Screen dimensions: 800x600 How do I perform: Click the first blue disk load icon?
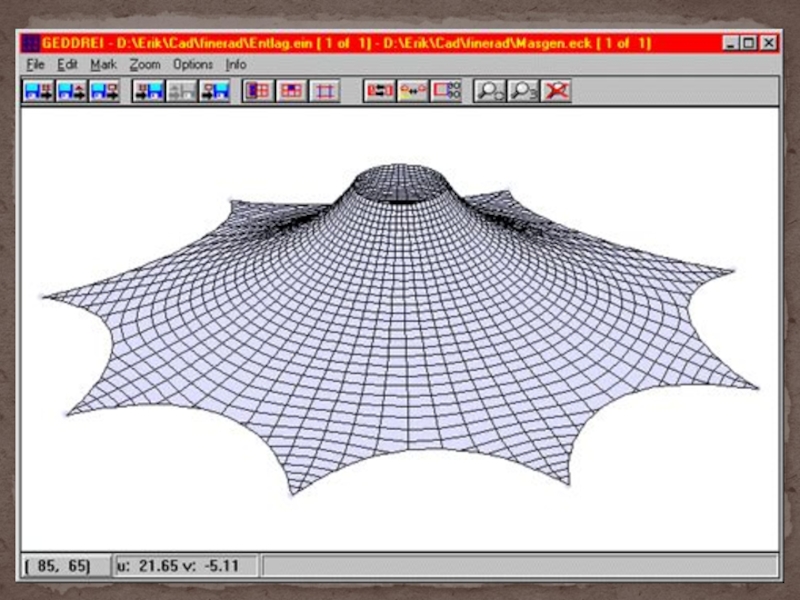tap(39, 91)
